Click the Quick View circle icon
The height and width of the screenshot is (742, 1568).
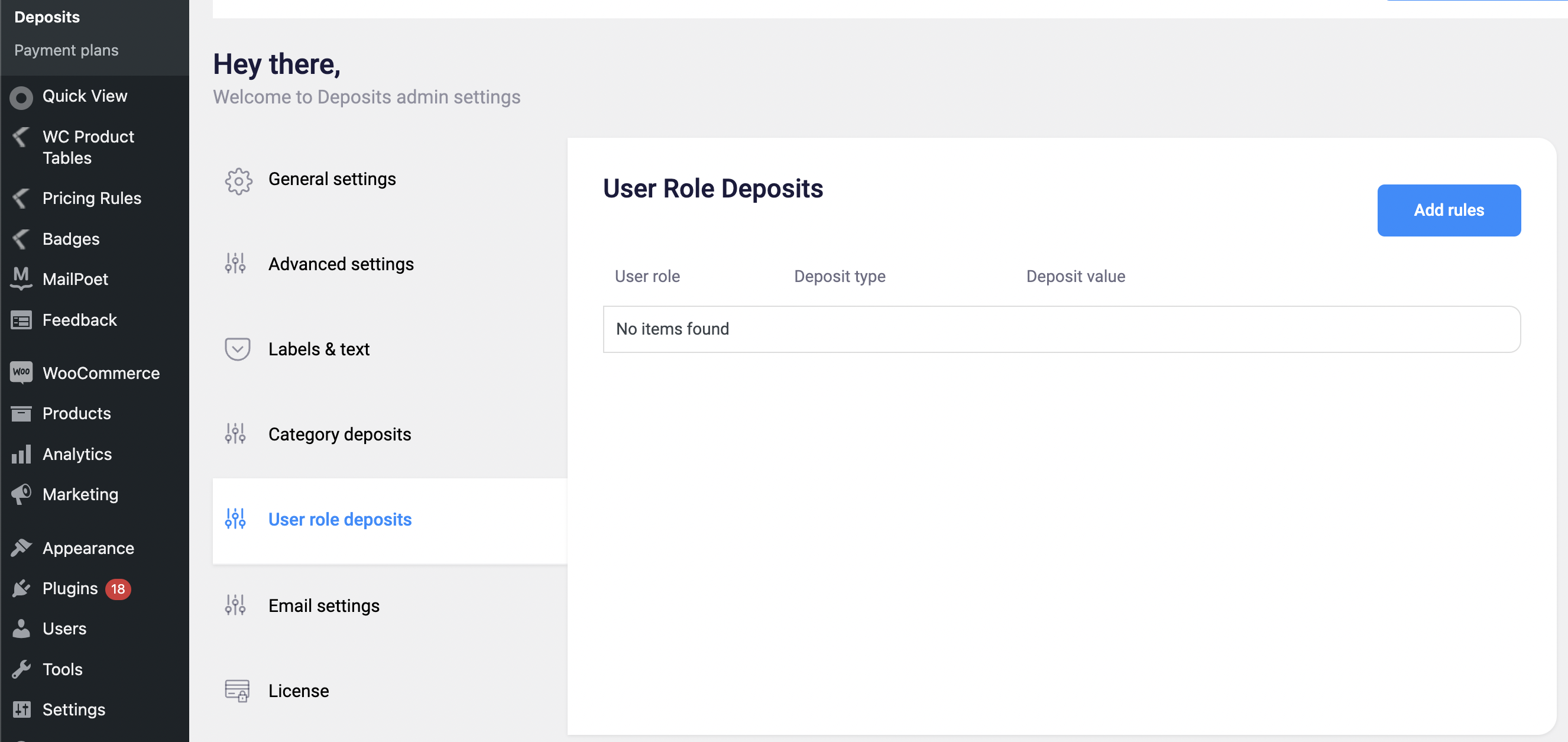(21, 97)
